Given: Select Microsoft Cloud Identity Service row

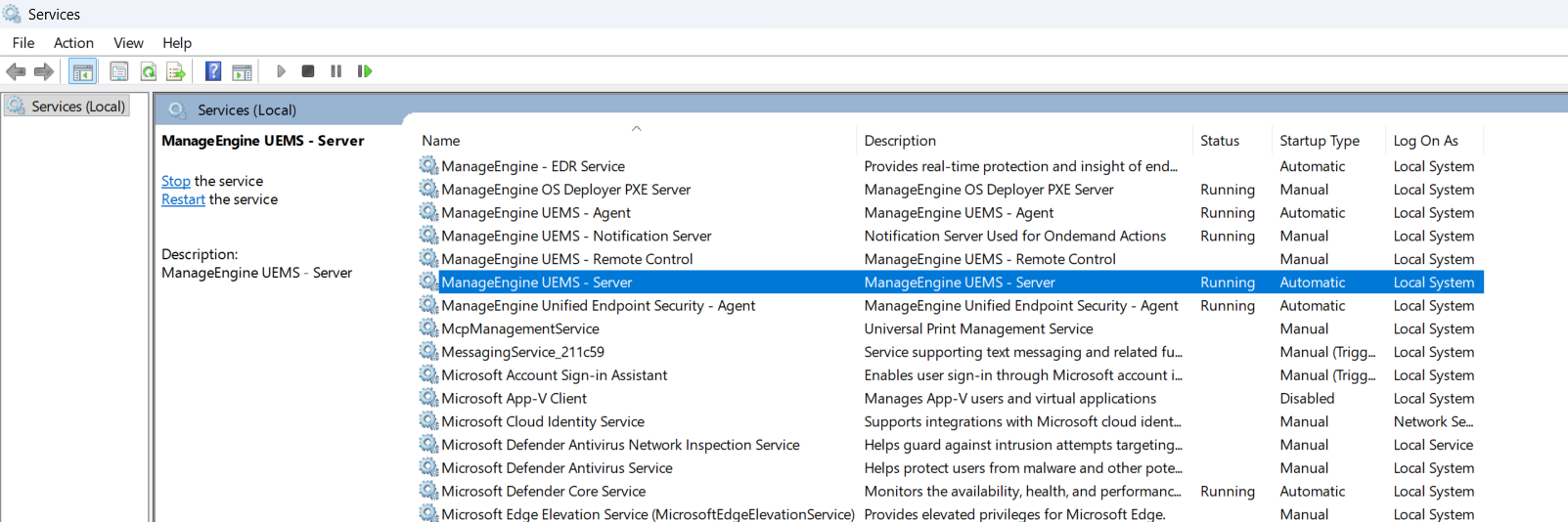Looking at the screenshot, I should pos(950,422).
